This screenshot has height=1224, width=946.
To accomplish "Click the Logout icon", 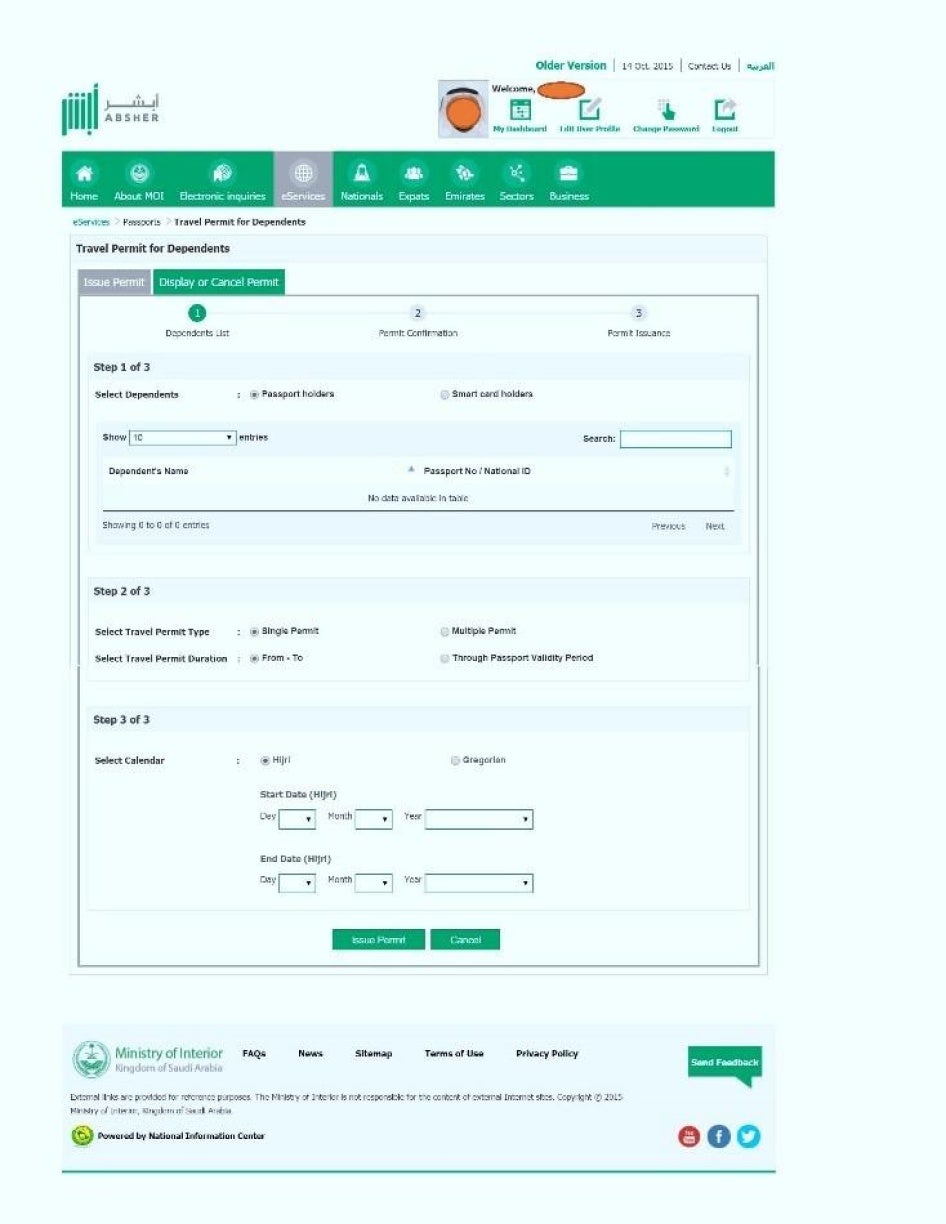I will [x=725, y=110].
